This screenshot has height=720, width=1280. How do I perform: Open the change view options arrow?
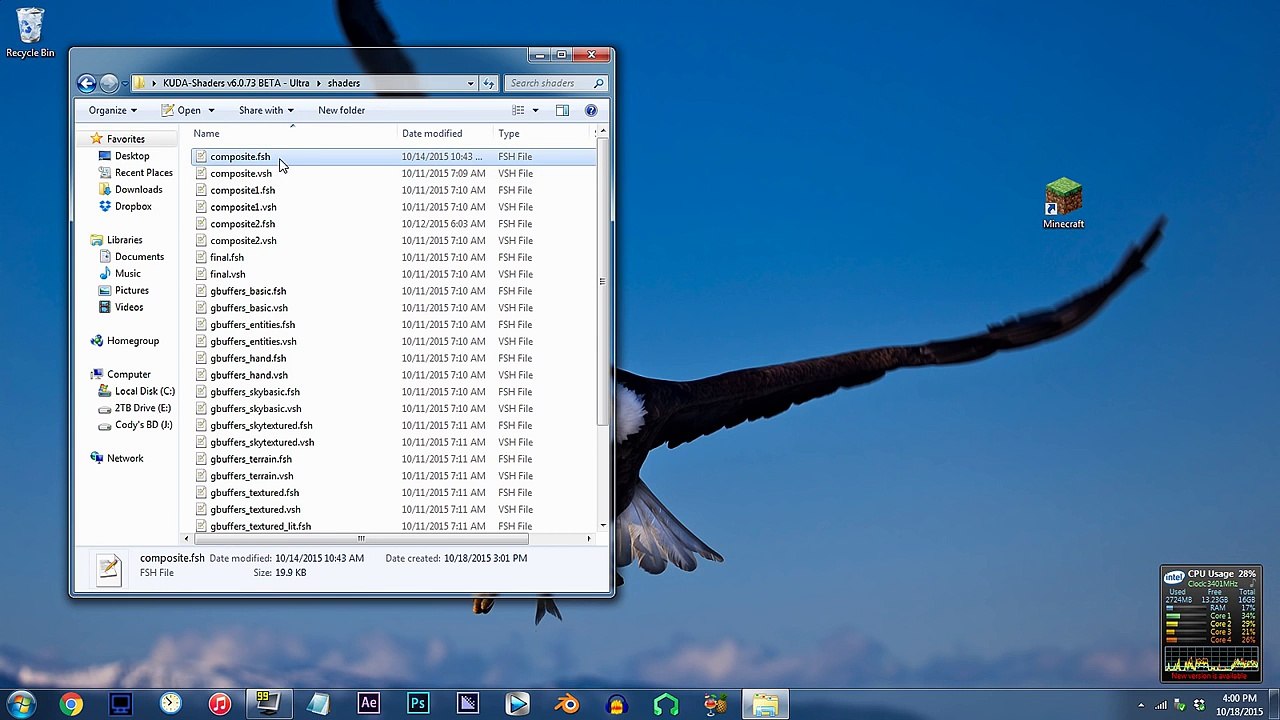pos(535,110)
